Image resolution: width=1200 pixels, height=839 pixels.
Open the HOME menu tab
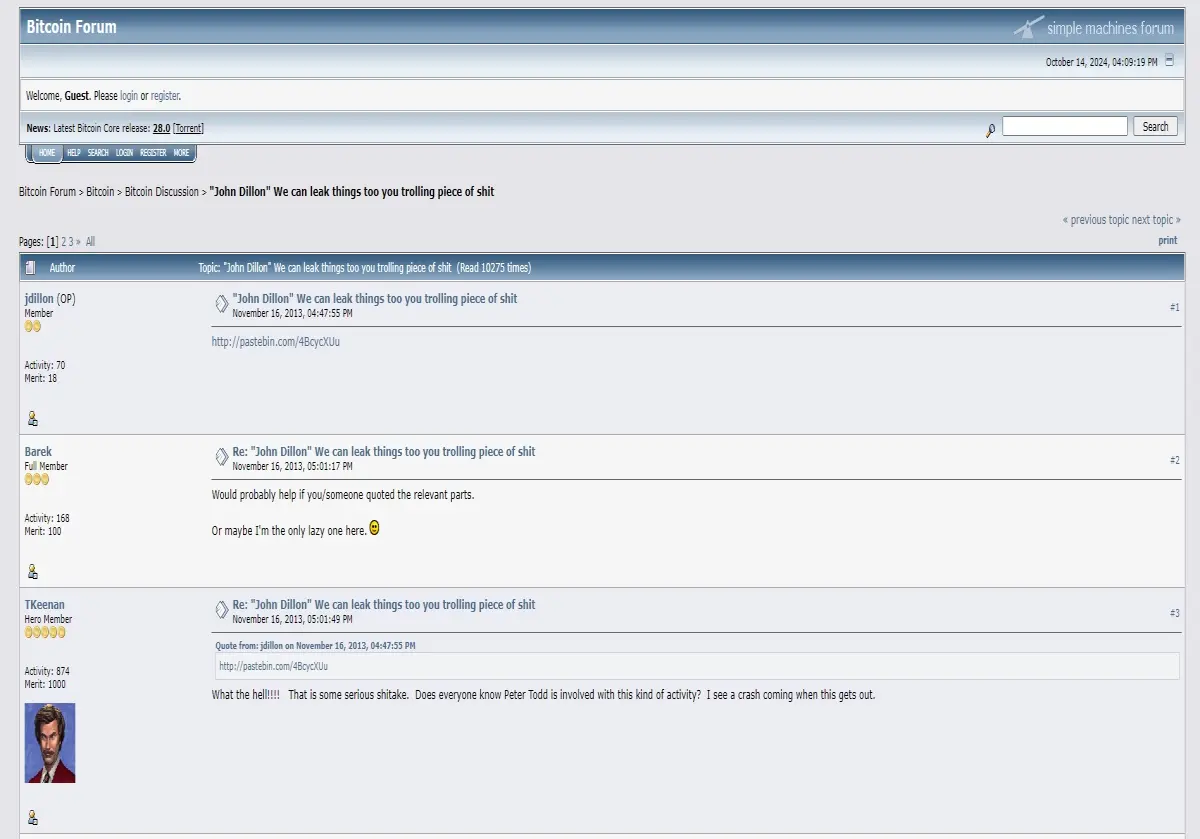point(47,153)
